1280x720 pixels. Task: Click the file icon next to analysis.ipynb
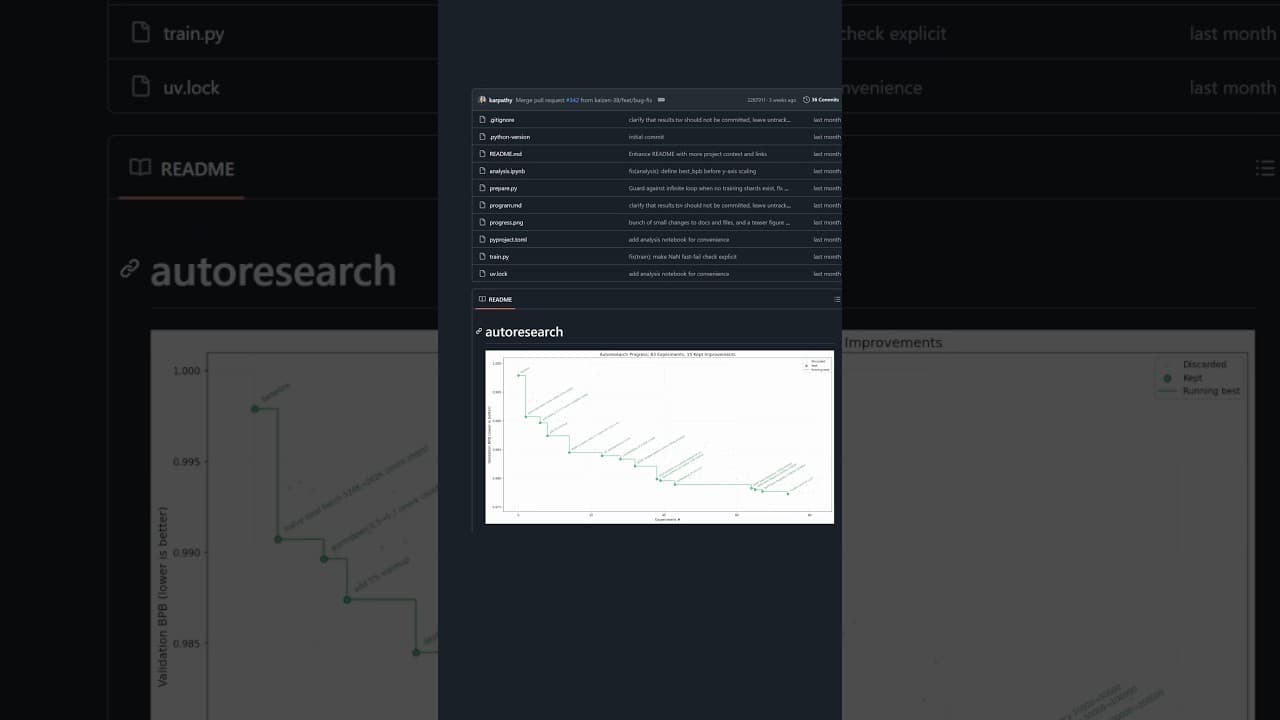pos(482,171)
